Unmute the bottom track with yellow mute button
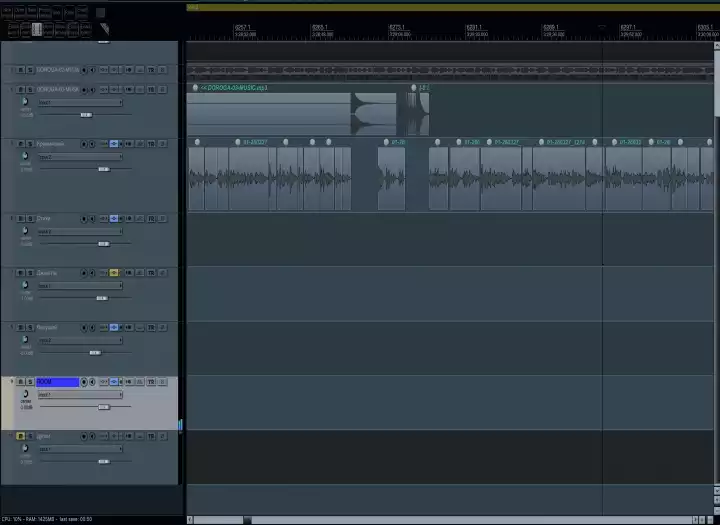 click(21, 436)
